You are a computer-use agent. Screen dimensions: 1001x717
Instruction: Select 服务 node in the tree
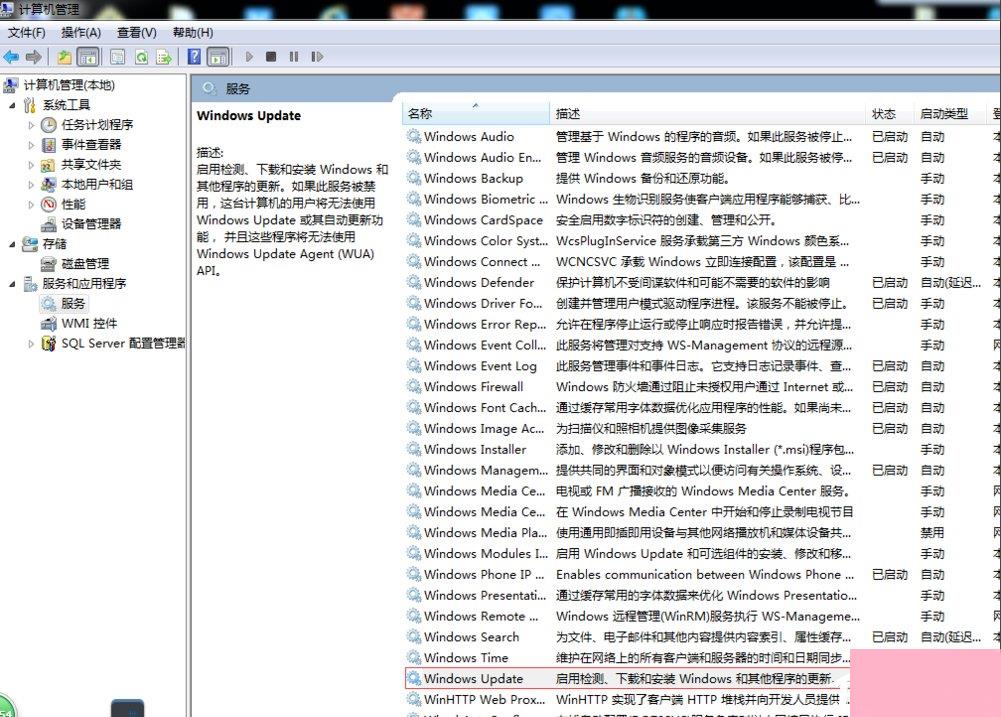73,303
